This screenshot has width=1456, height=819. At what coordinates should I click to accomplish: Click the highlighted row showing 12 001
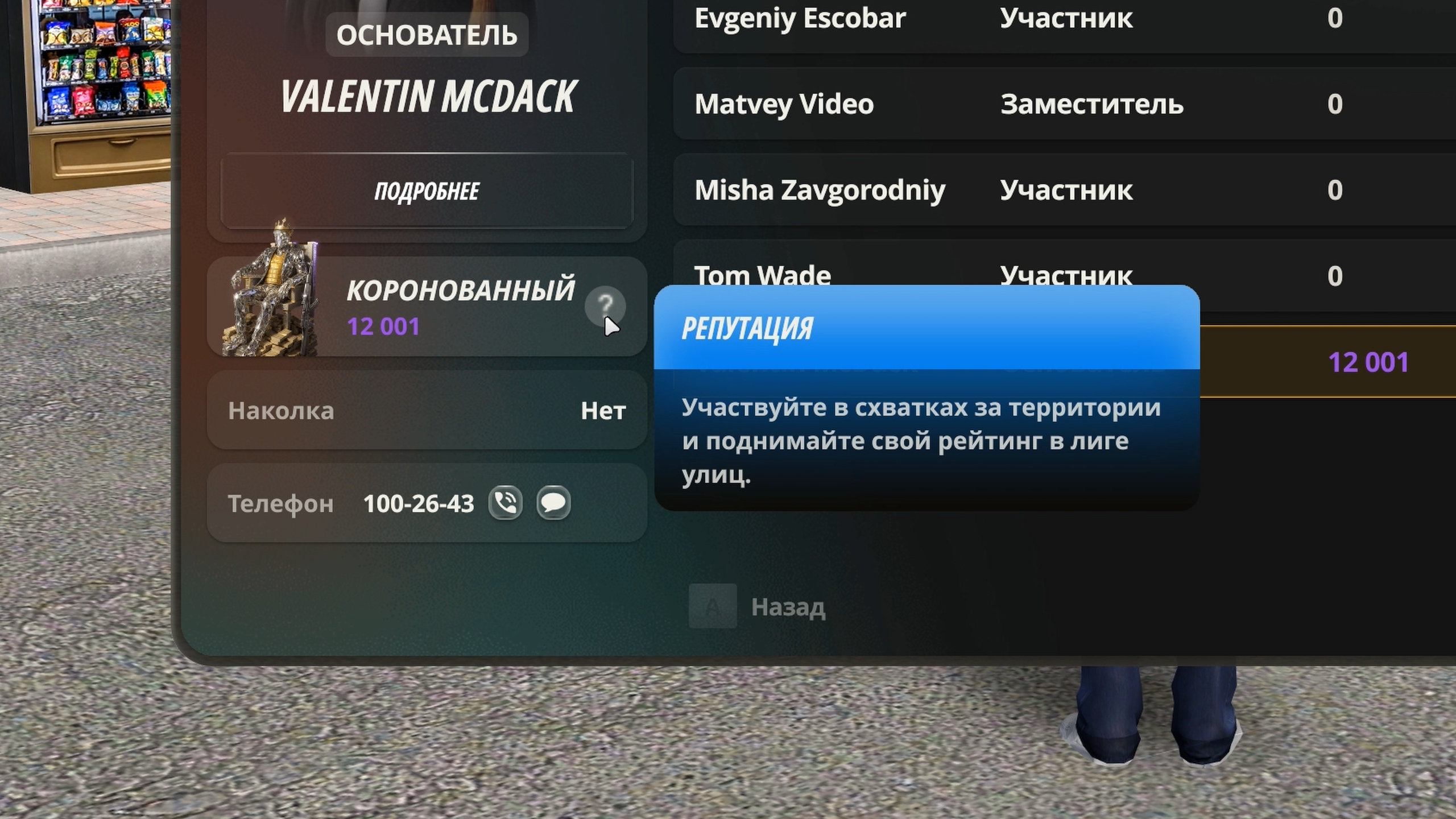[1328, 362]
